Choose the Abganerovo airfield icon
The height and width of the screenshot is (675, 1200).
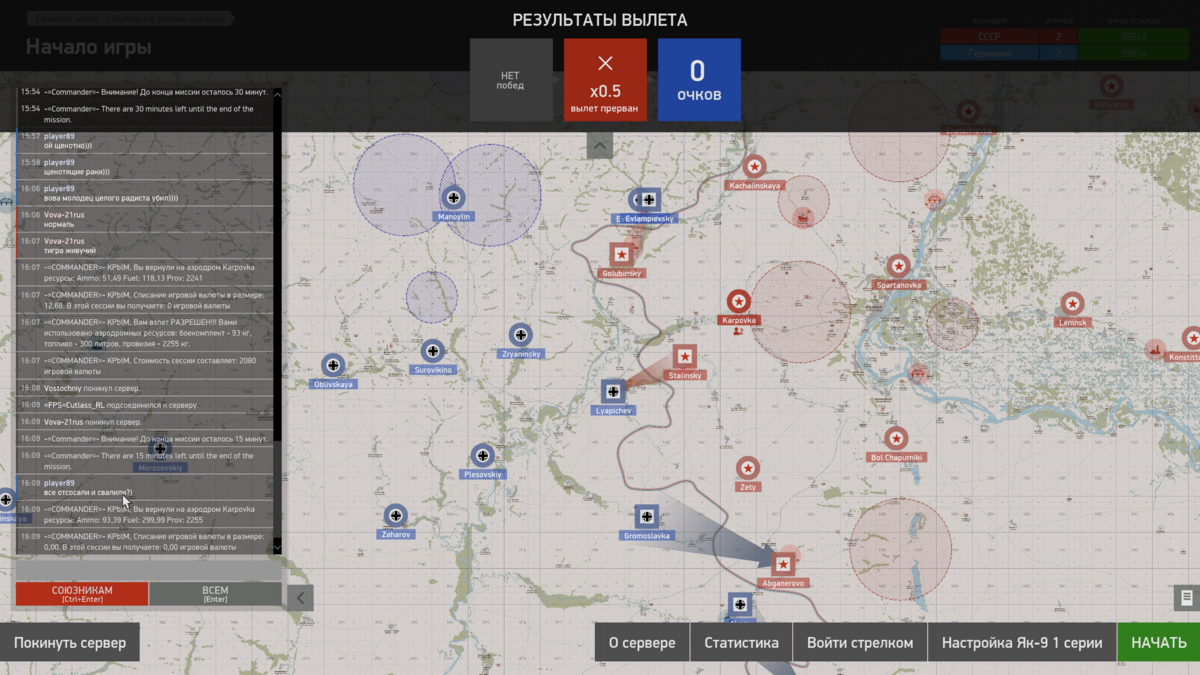point(783,564)
